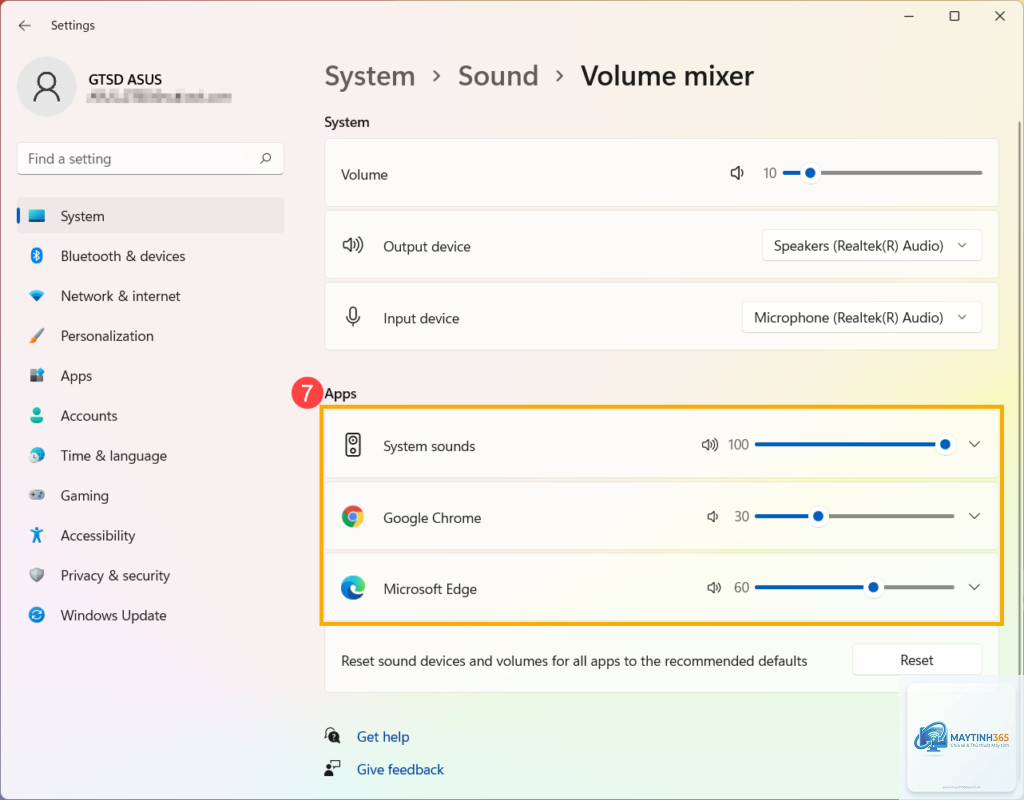The width and height of the screenshot is (1024, 800).
Task: Go to Sound breadcrumb
Action: [498, 76]
